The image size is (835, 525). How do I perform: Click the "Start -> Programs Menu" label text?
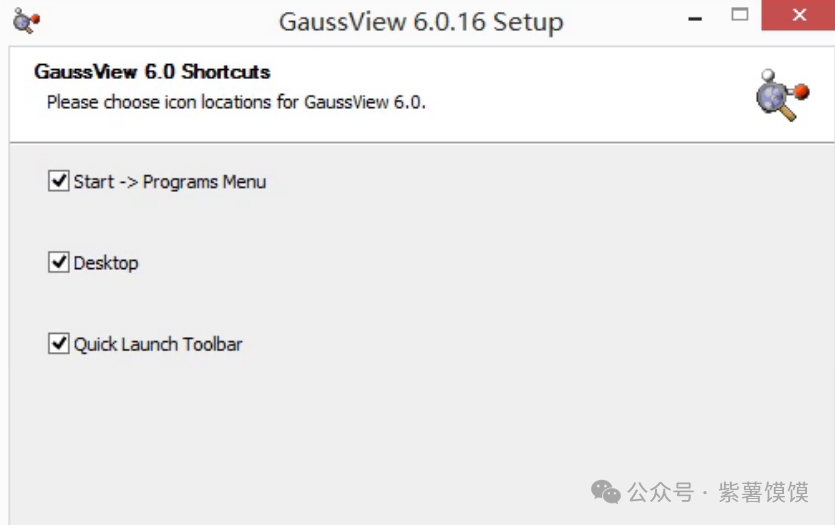tap(169, 182)
